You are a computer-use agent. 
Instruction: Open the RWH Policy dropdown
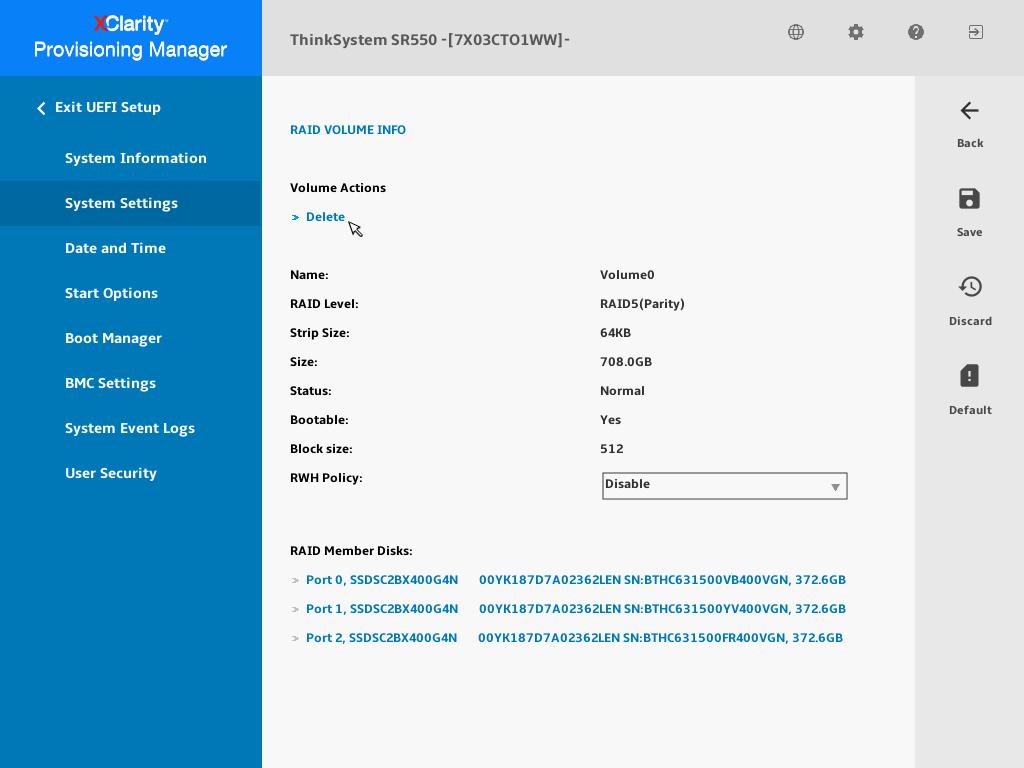(x=725, y=485)
